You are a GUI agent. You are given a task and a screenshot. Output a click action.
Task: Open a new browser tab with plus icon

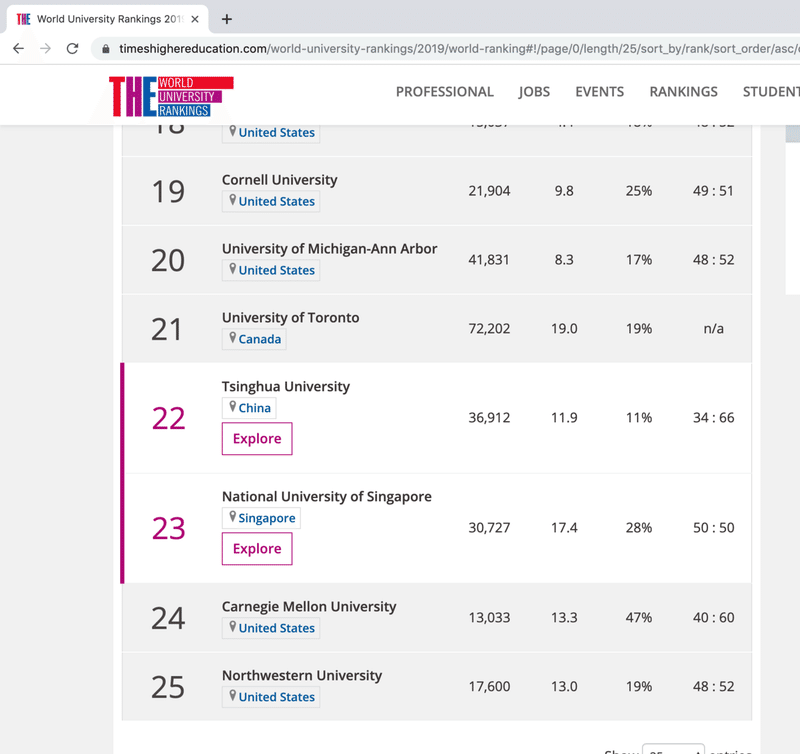(x=227, y=19)
